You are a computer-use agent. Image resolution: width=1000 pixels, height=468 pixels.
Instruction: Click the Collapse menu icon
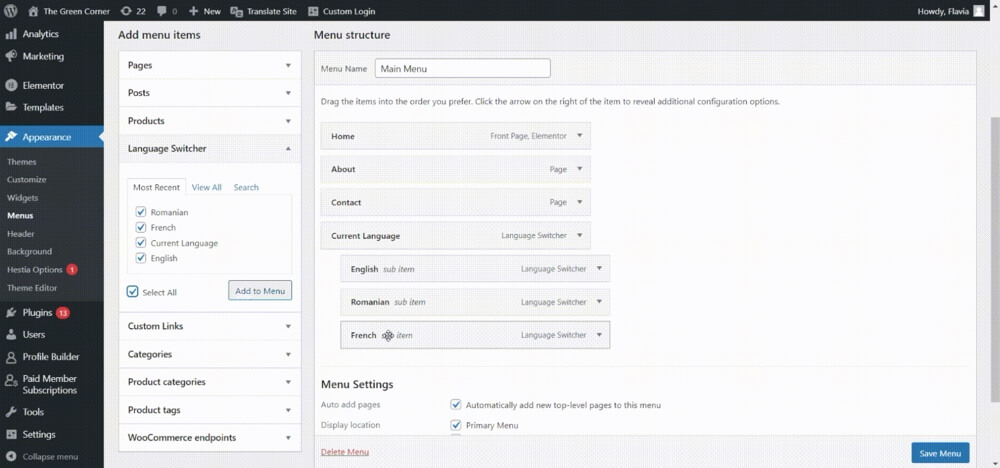click(x=11, y=456)
